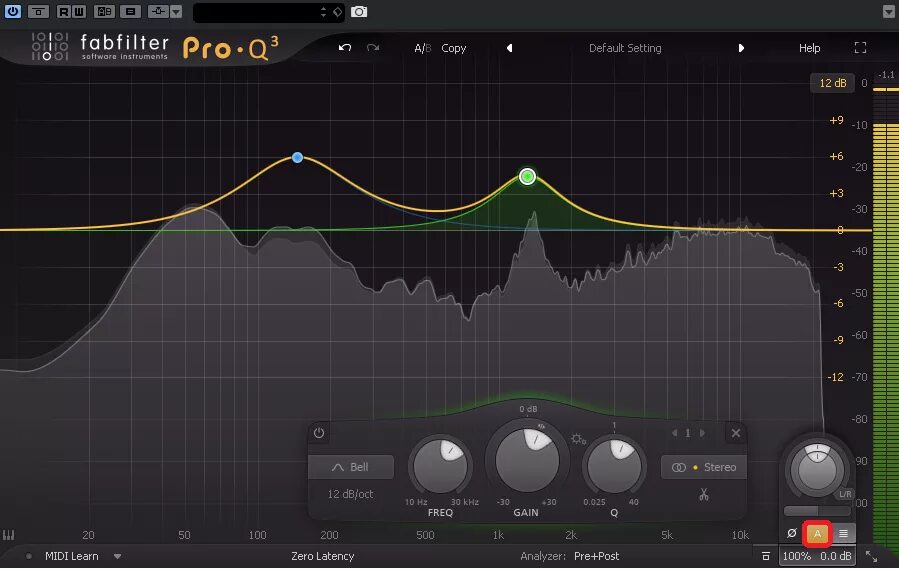Go to next preset with right arrow
This screenshot has width=899, height=571.
point(741,48)
